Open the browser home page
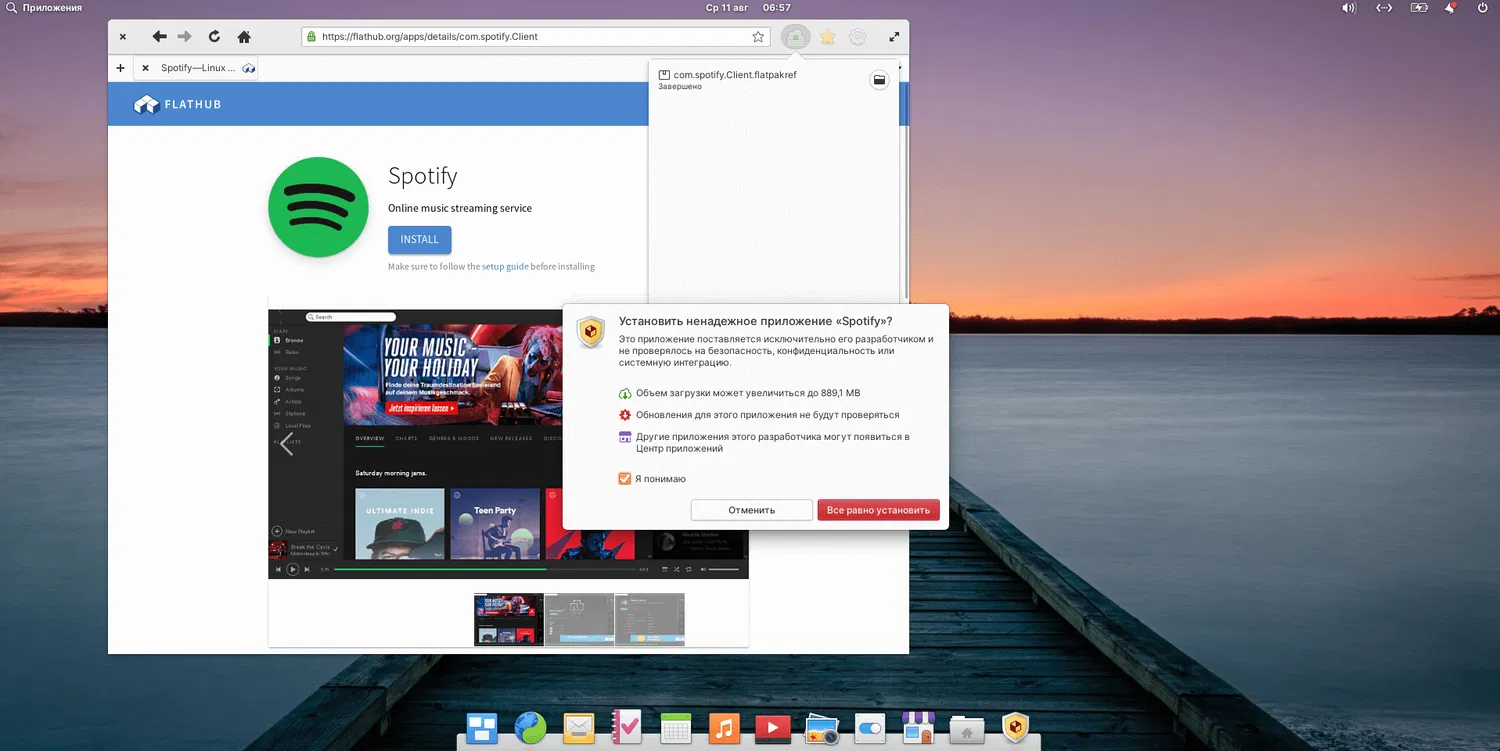This screenshot has height=751, width=1500. pyautogui.click(x=244, y=37)
